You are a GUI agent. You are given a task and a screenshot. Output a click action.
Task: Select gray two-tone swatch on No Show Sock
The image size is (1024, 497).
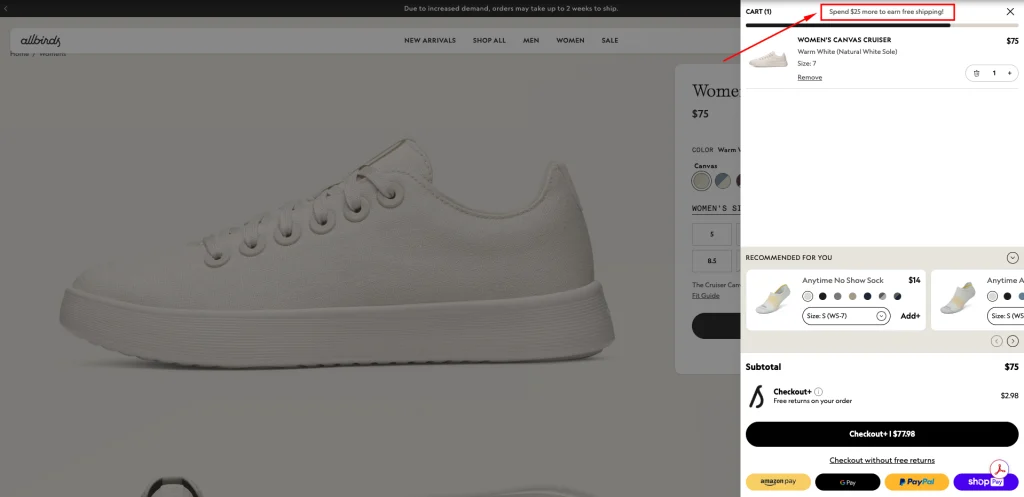point(883,296)
